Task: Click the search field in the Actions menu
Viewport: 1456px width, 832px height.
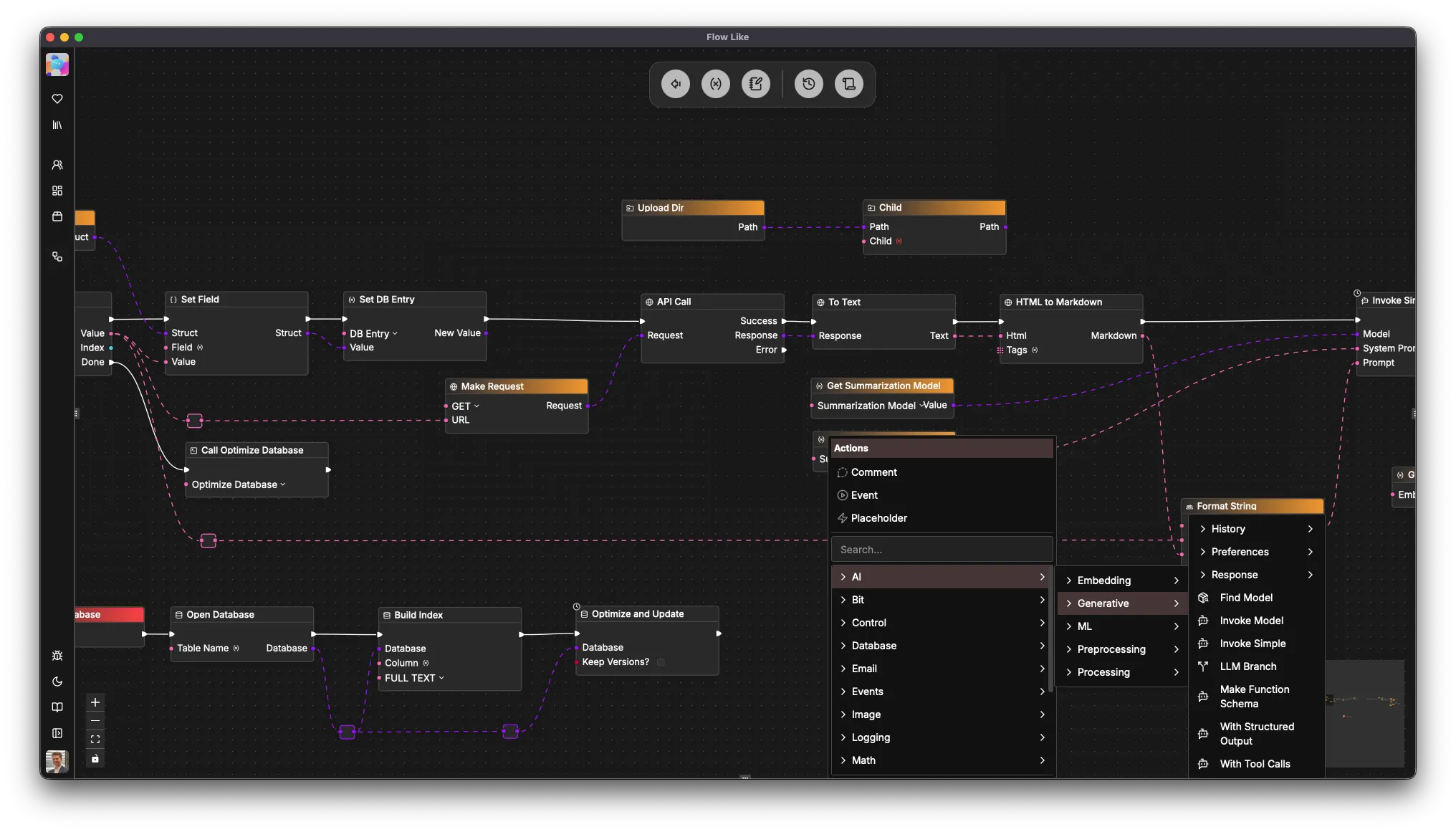Action: [x=941, y=549]
